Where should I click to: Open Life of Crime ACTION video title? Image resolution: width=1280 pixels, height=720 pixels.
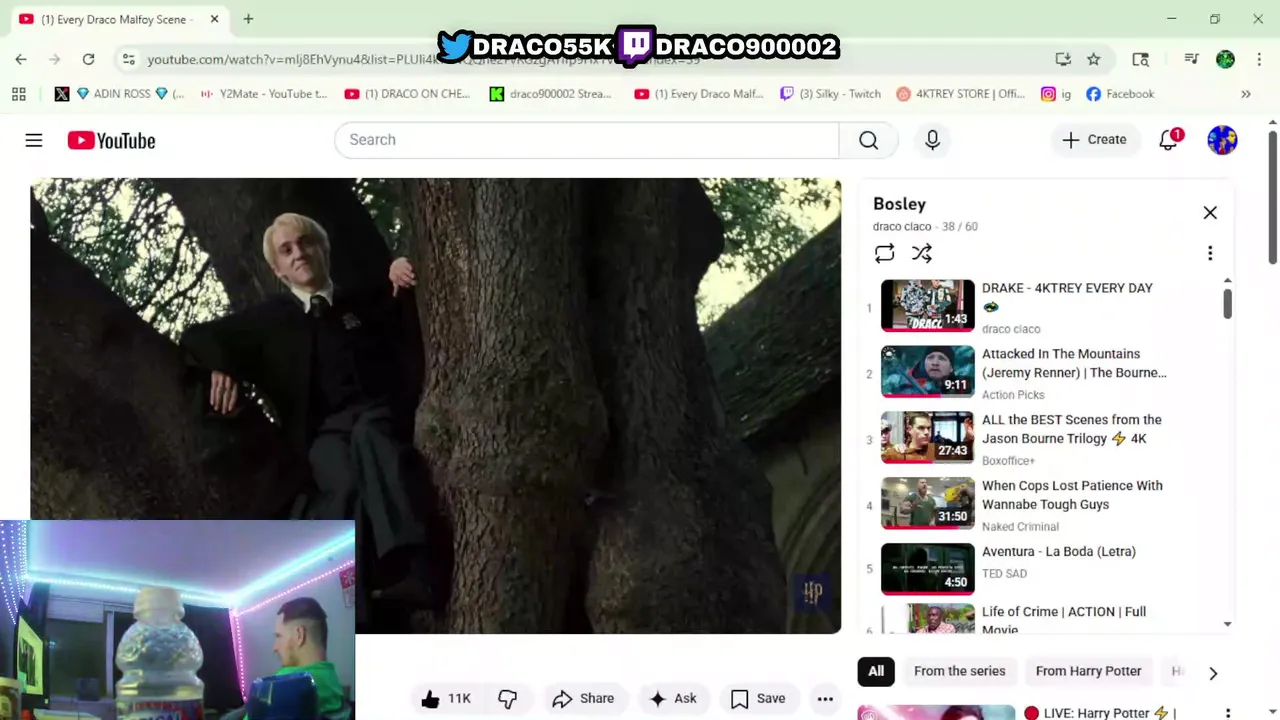point(1063,620)
